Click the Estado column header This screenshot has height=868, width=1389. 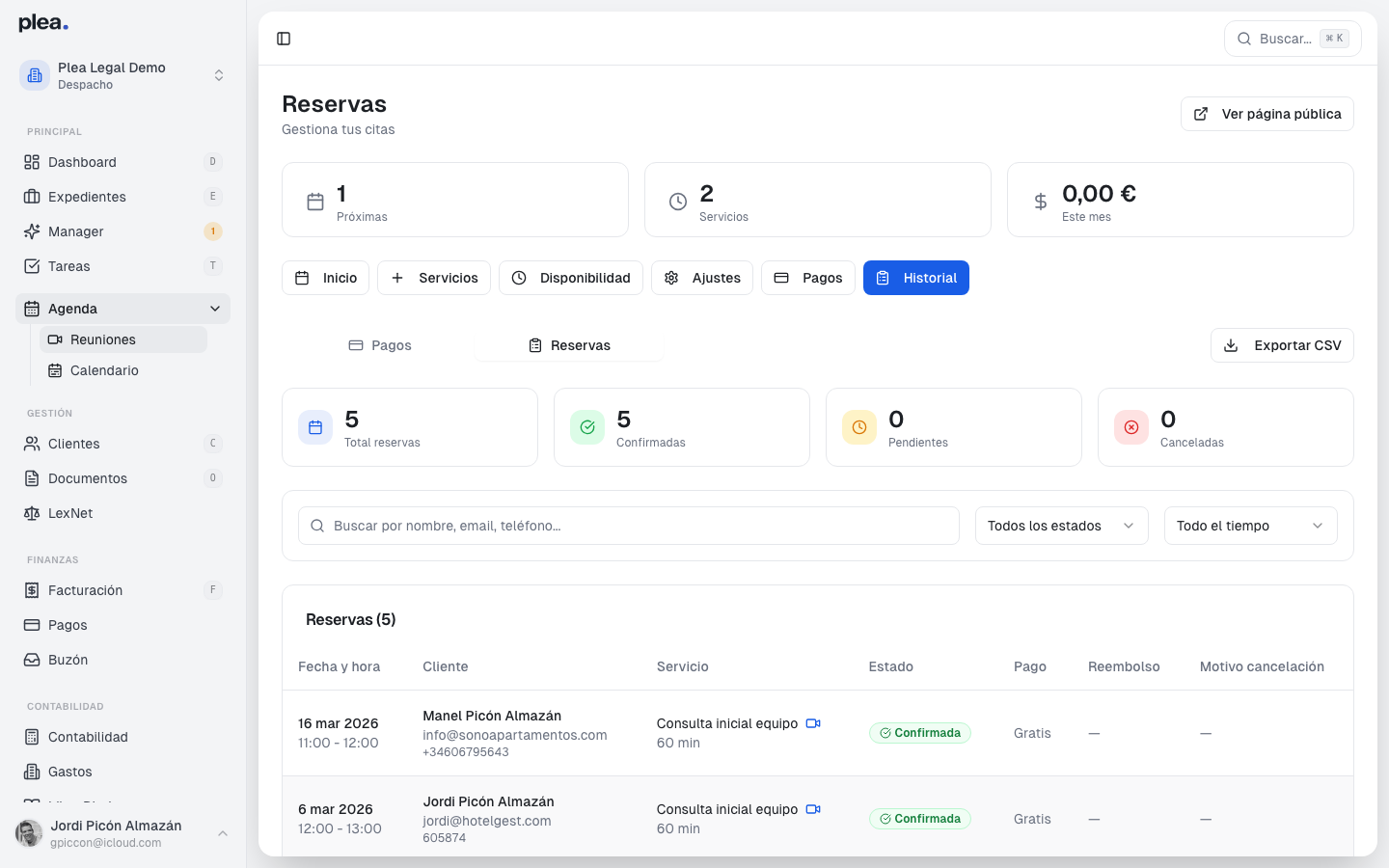click(891, 666)
